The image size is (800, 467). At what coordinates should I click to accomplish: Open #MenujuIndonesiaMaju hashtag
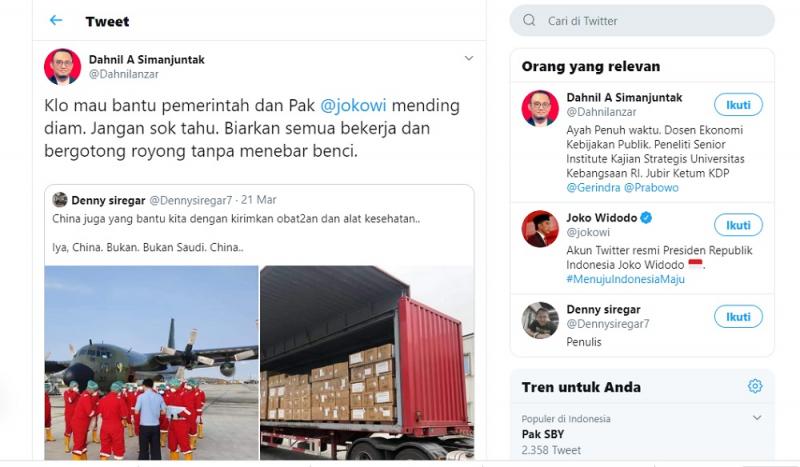coord(626,279)
